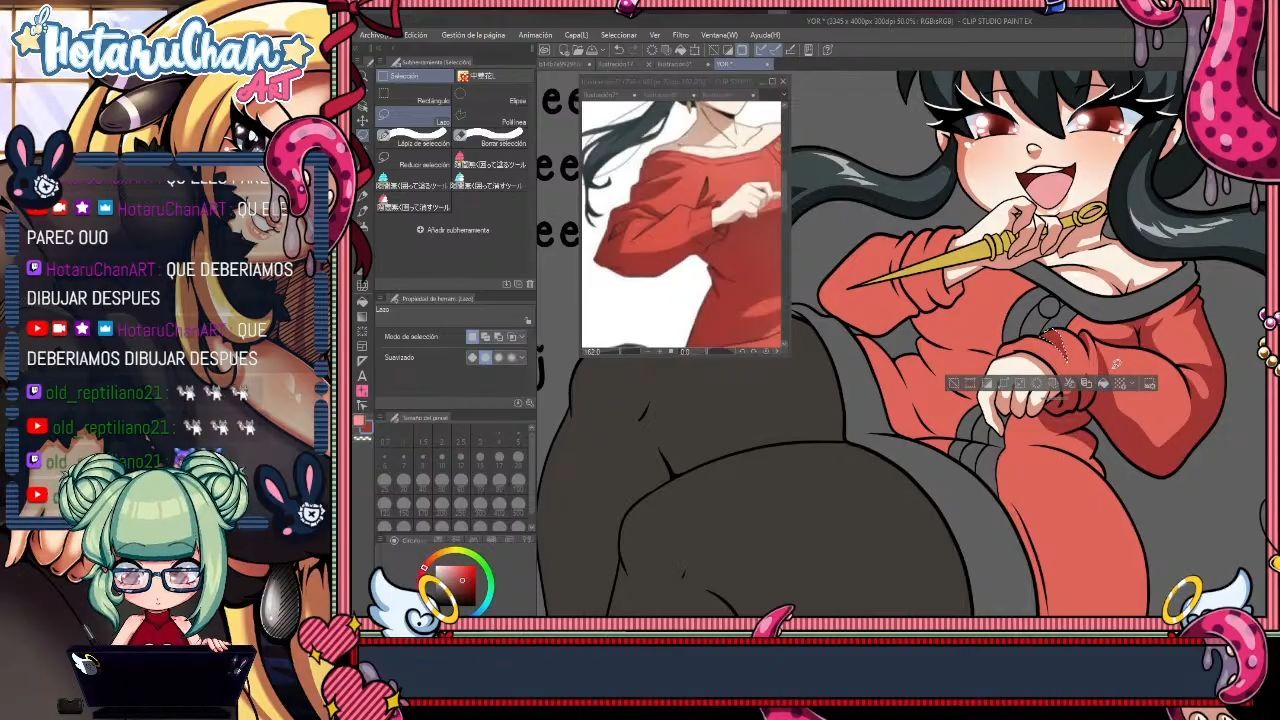Click the deselect icon in selection launcher

953,383
